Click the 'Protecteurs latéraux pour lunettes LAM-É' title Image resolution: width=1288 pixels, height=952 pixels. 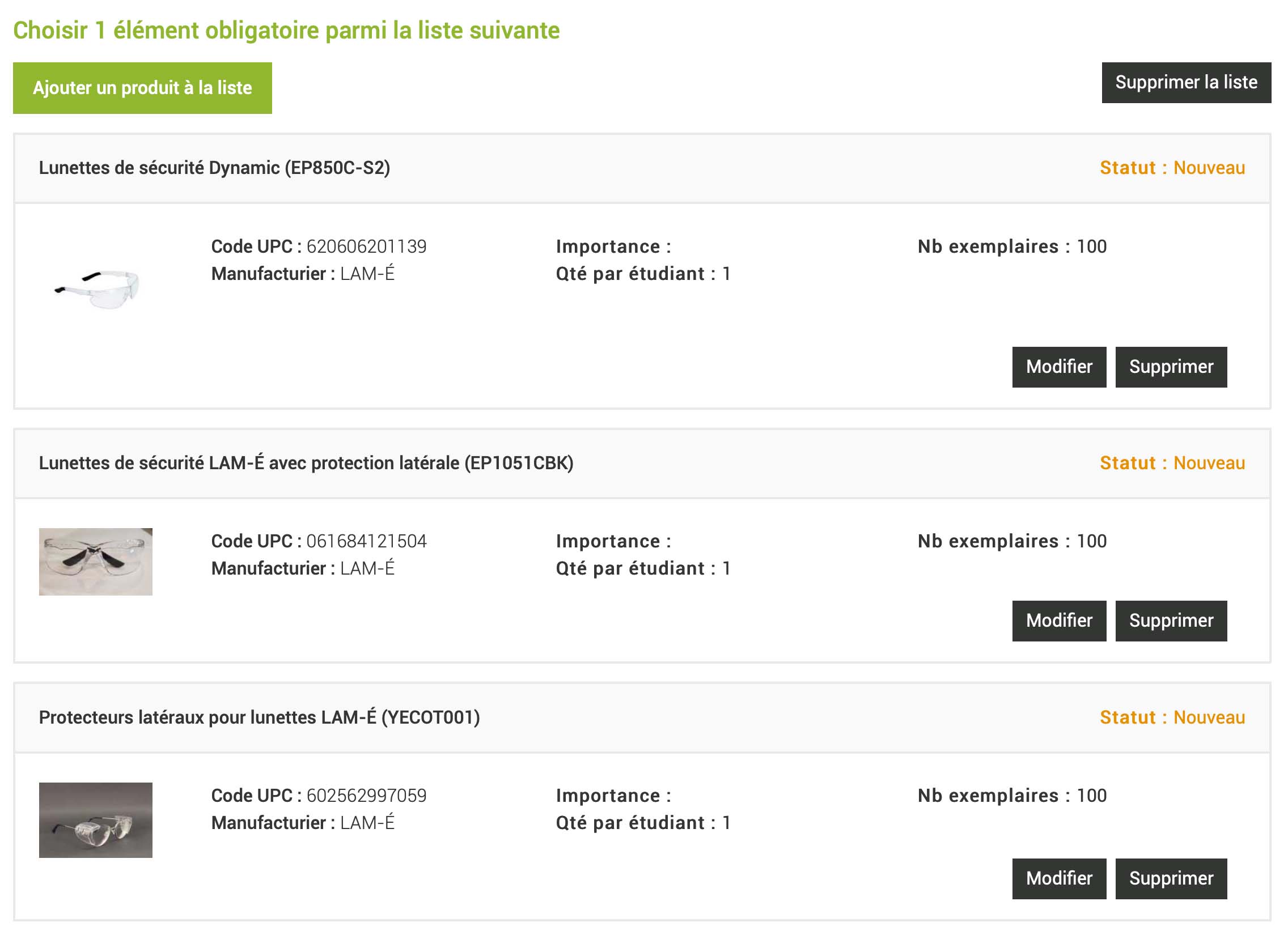tap(259, 717)
